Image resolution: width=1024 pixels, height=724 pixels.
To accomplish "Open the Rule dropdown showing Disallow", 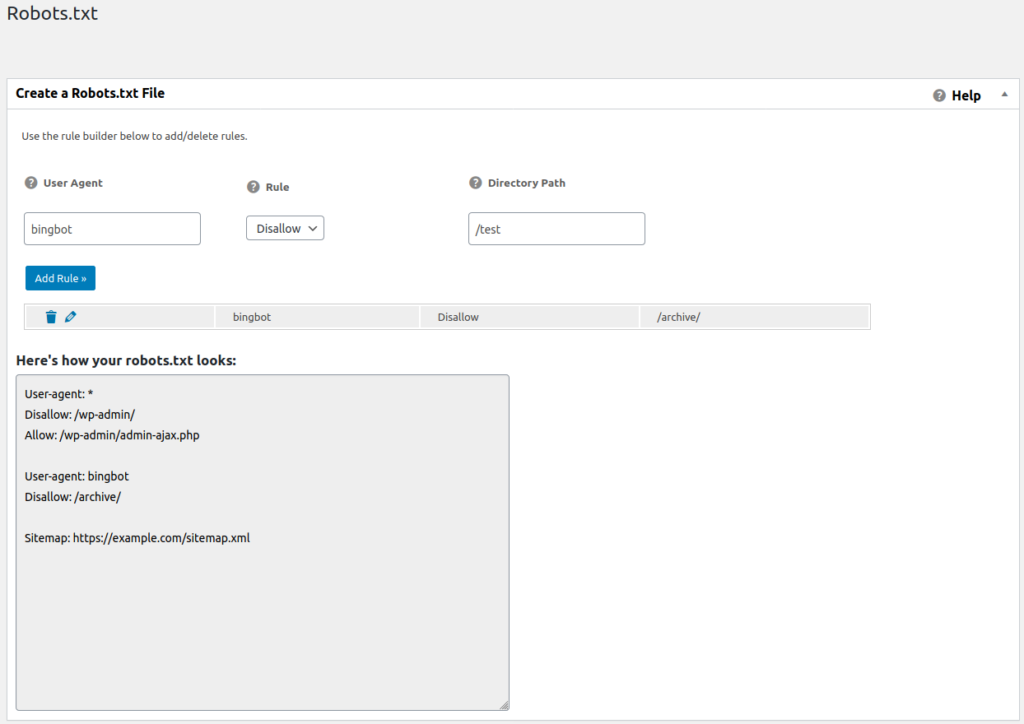I will point(285,228).
